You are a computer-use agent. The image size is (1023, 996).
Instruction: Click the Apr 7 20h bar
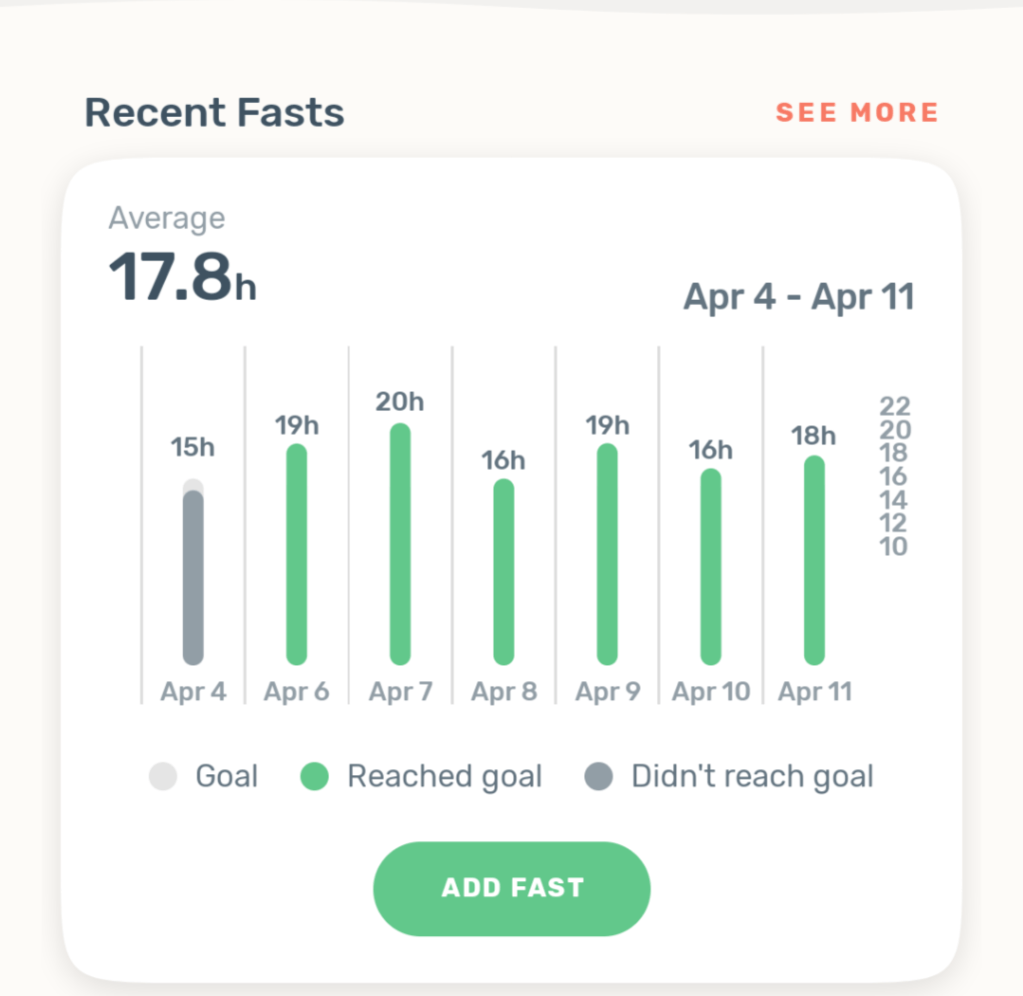pos(400,544)
